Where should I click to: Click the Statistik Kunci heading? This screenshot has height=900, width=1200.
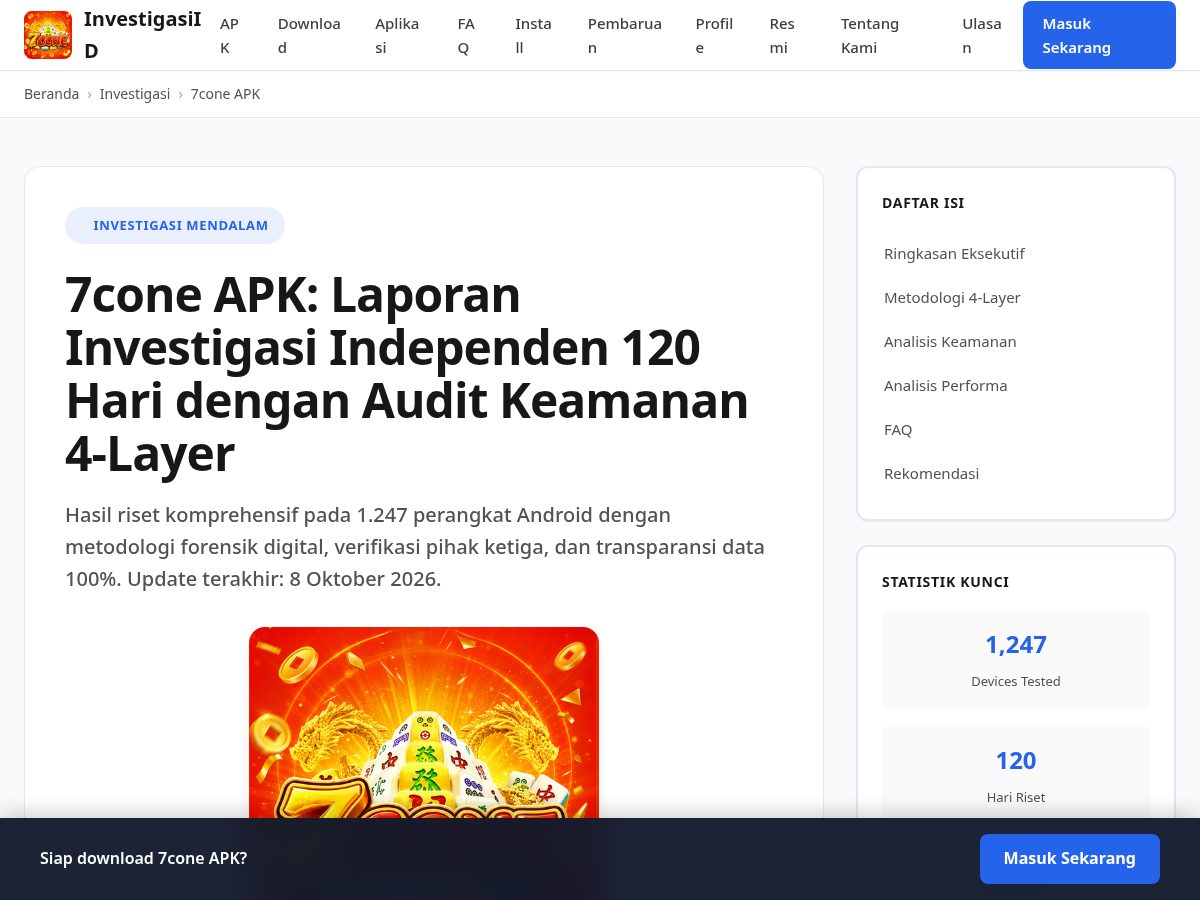coord(945,582)
